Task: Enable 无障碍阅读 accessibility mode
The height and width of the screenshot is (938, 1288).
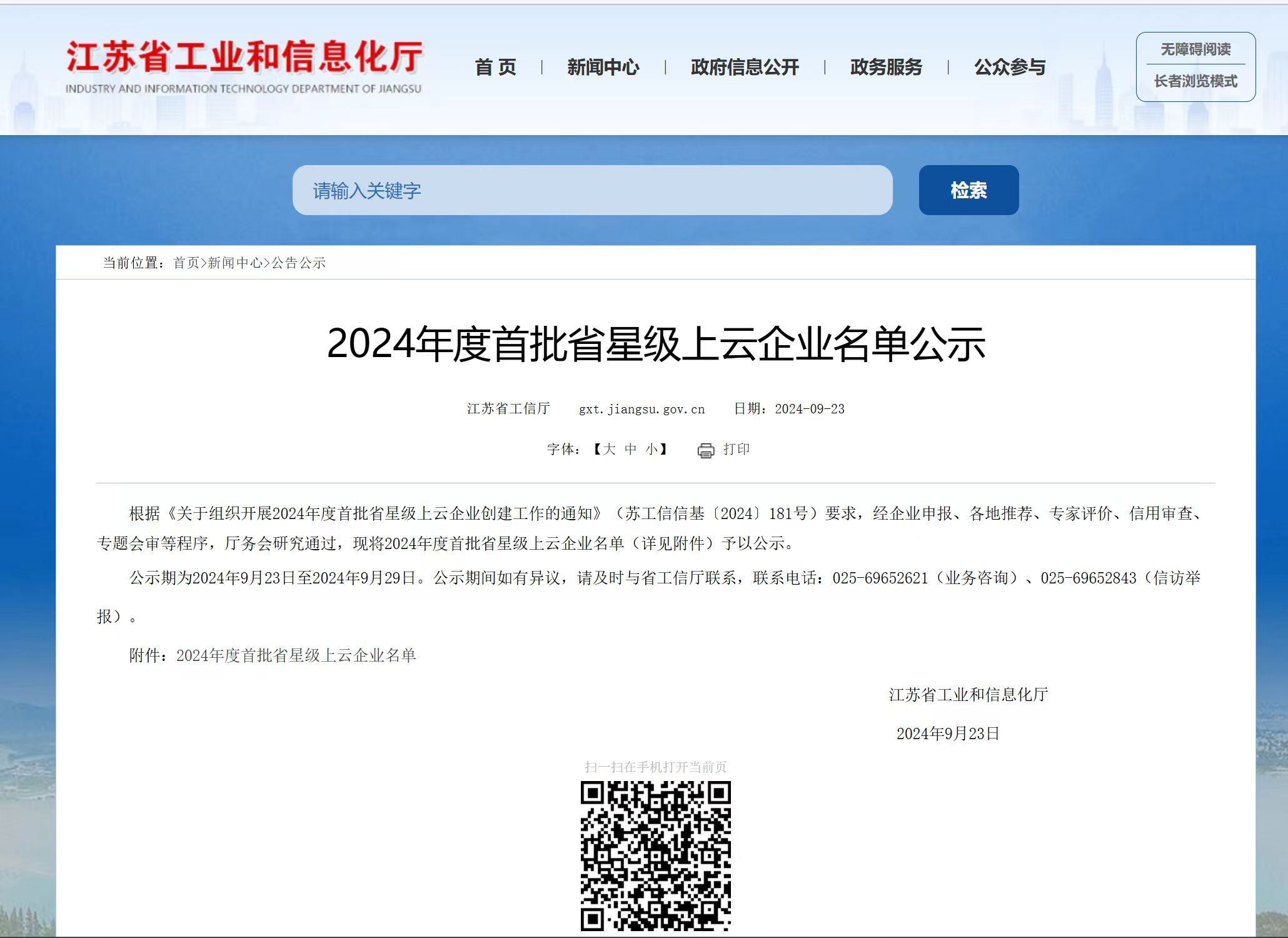Action: pos(1195,49)
